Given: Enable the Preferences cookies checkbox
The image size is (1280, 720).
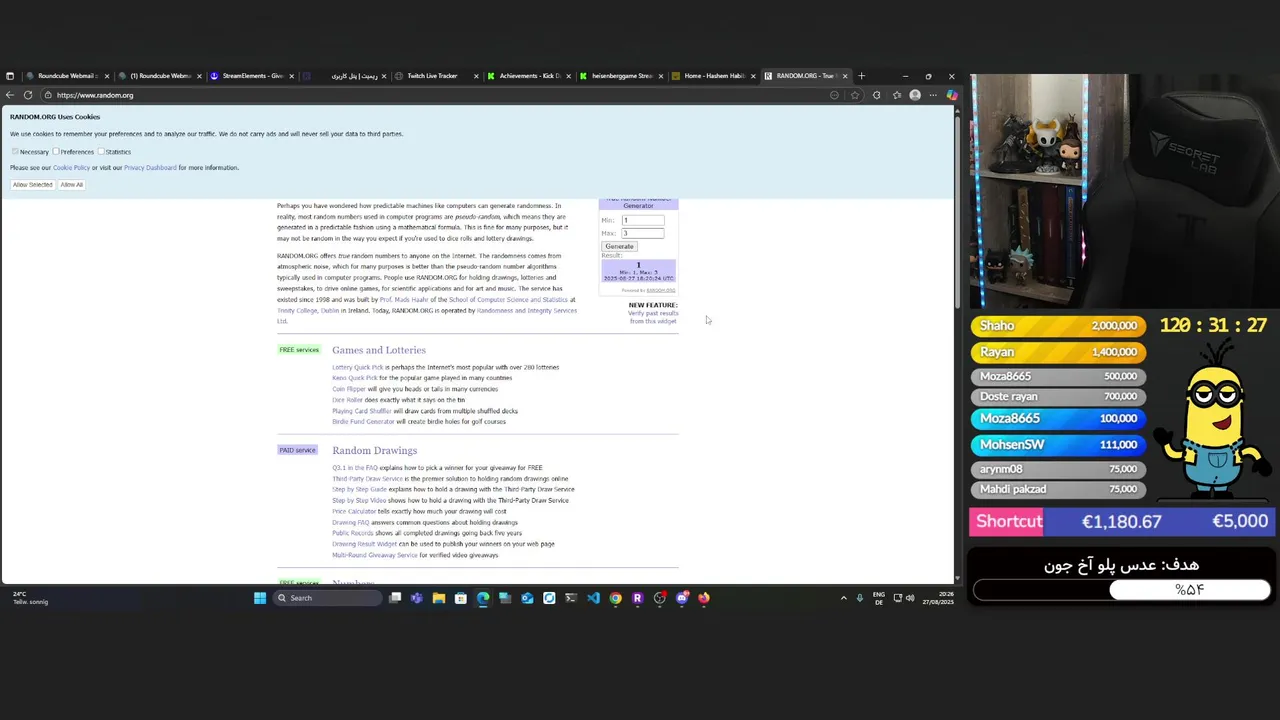Looking at the screenshot, I should (56, 151).
